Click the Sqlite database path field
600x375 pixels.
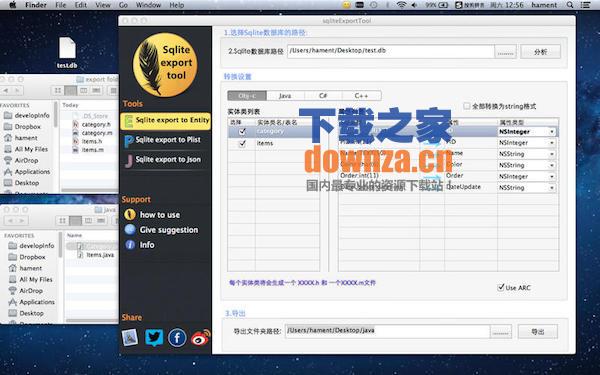point(391,51)
